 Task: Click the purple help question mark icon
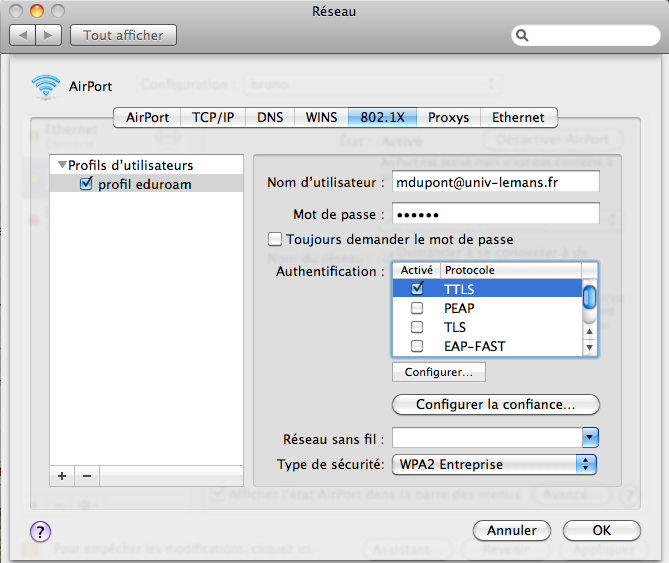41,531
